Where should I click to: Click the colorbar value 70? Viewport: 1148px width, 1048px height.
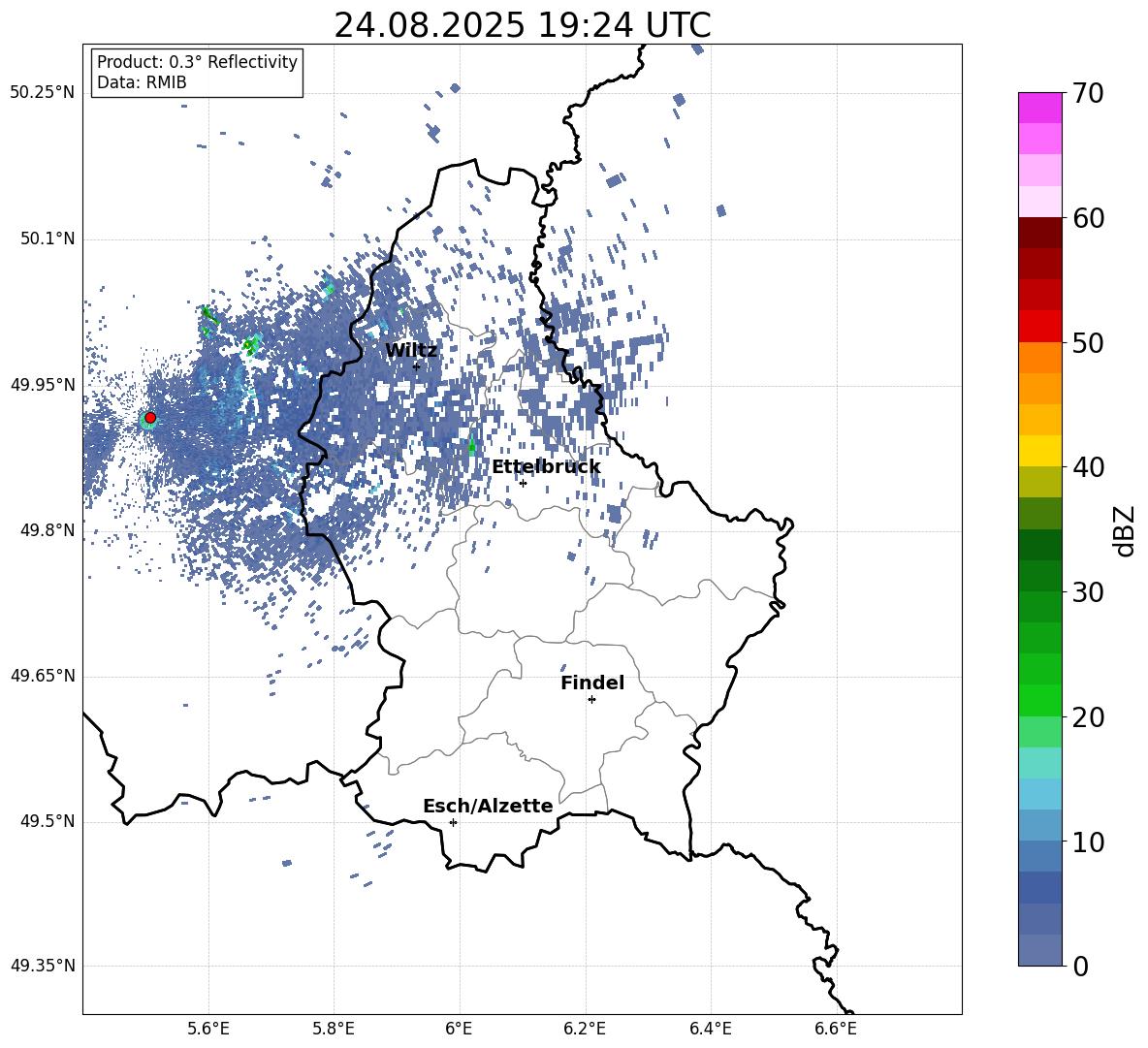coord(1088,93)
